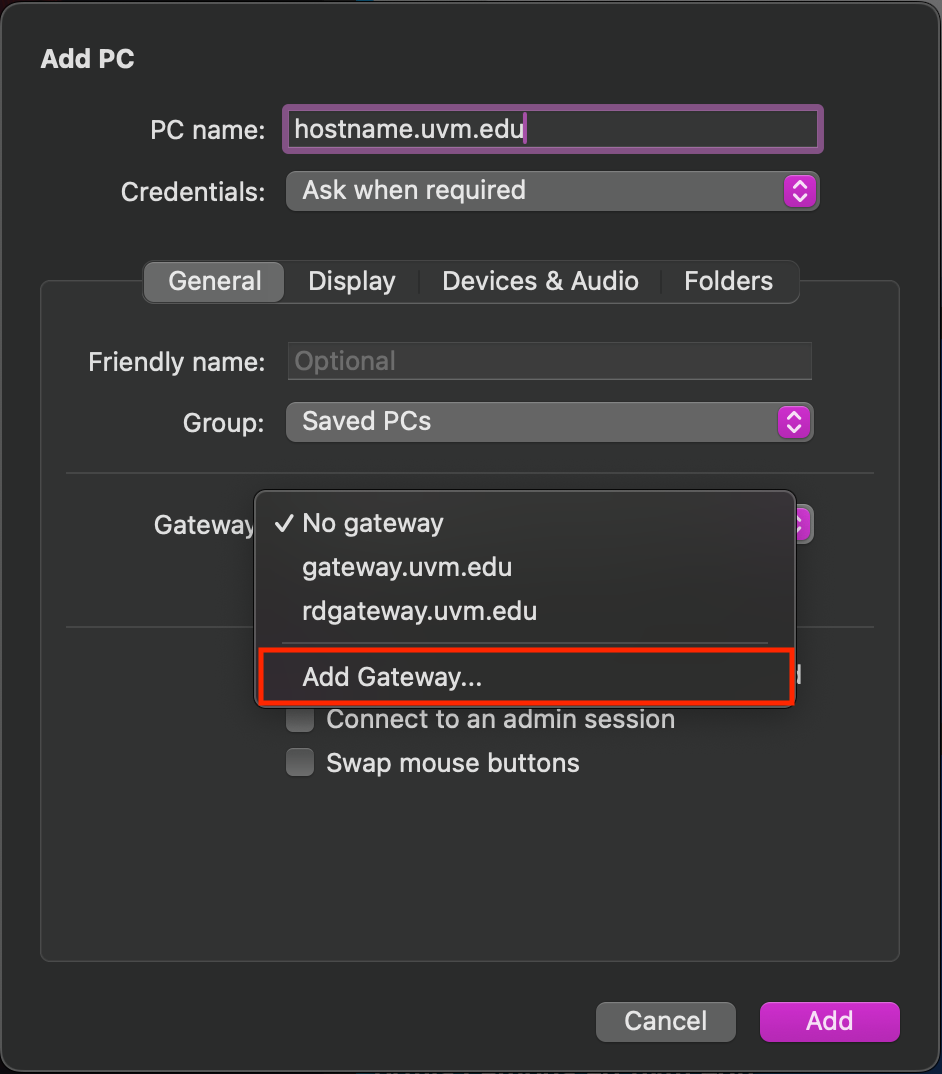Click the Group up-down chevron icon
Screen dimensions: 942x1074
[792, 422]
